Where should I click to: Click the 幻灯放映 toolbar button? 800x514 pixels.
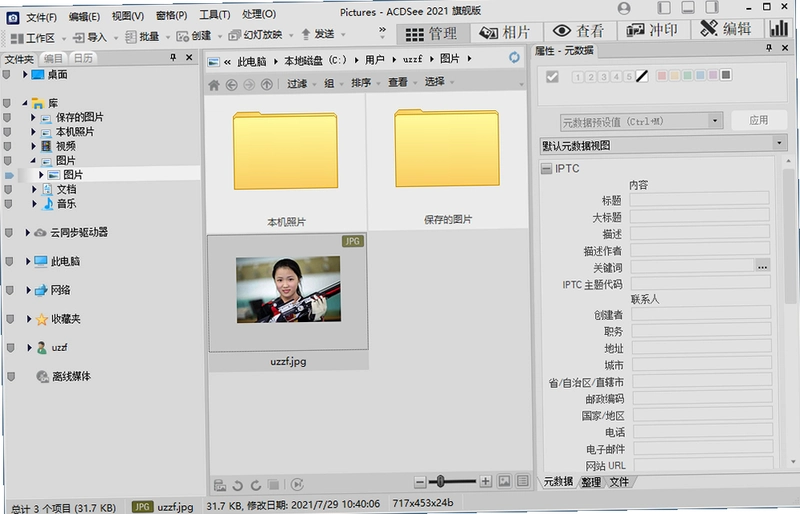[x=256, y=35]
